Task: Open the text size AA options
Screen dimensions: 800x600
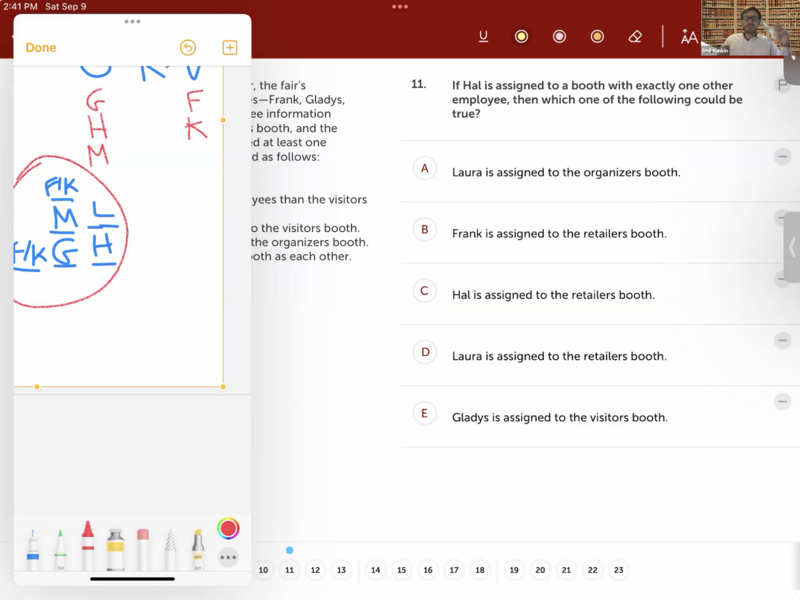Action: (x=689, y=37)
